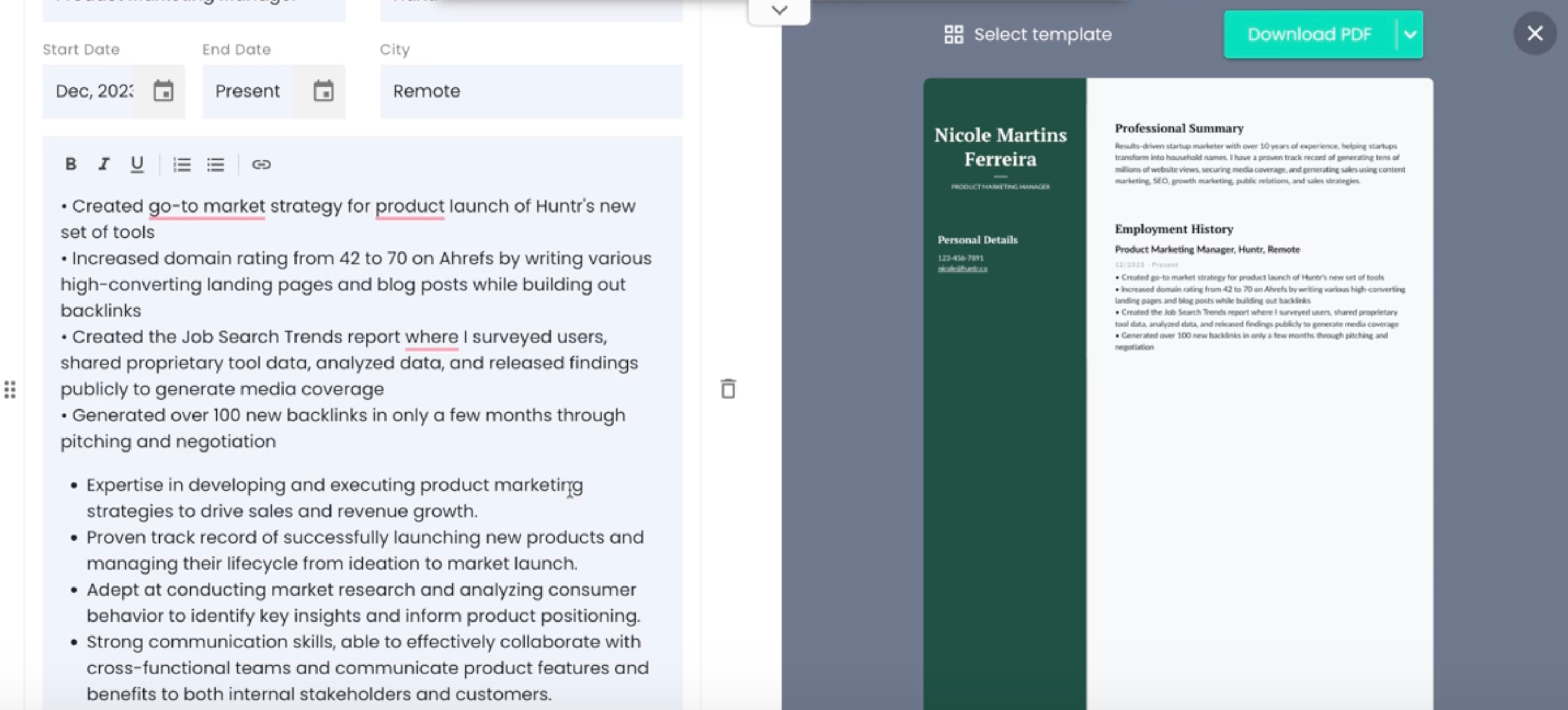Toggle bold formatting in the editor
The height and width of the screenshot is (710, 1568).
71,164
